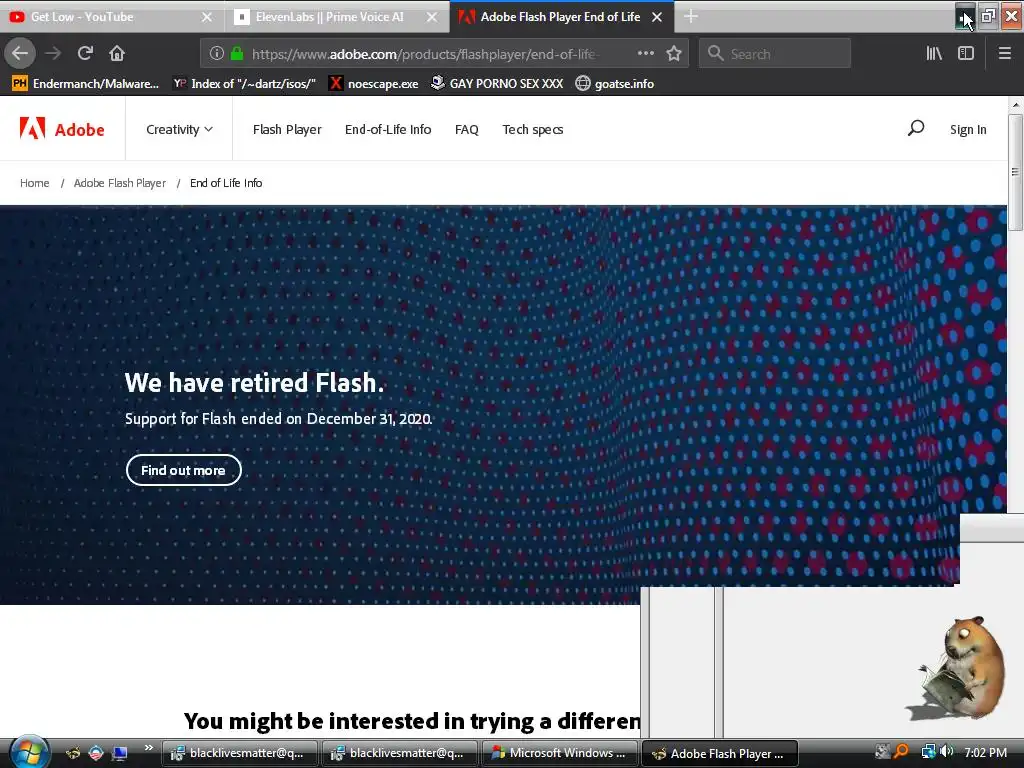The image size is (1024, 768).
Task: Click the forward navigation arrow
Action: point(53,53)
